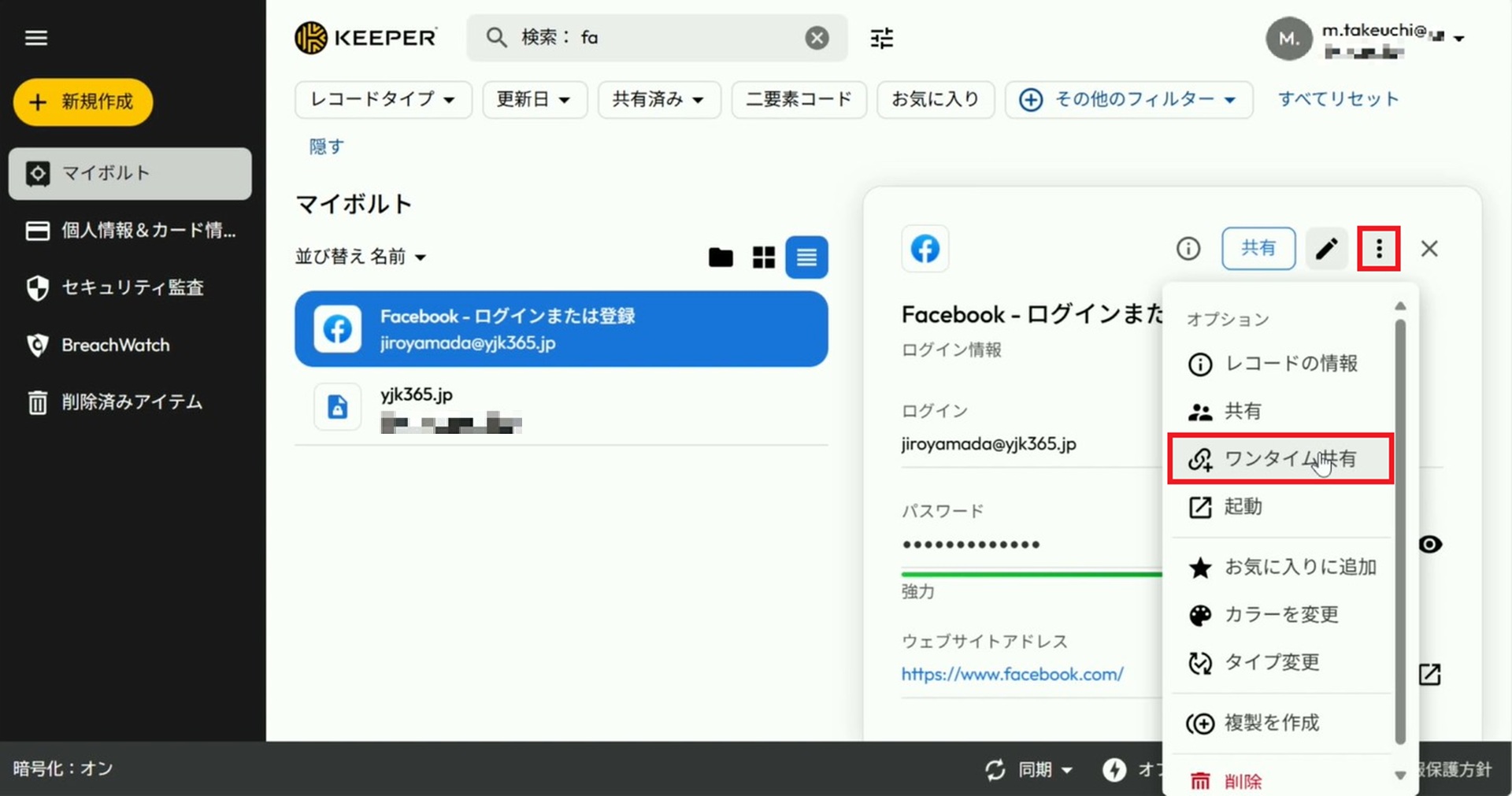
Task: Click the 新規作成 button
Action: tap(83, 102)
